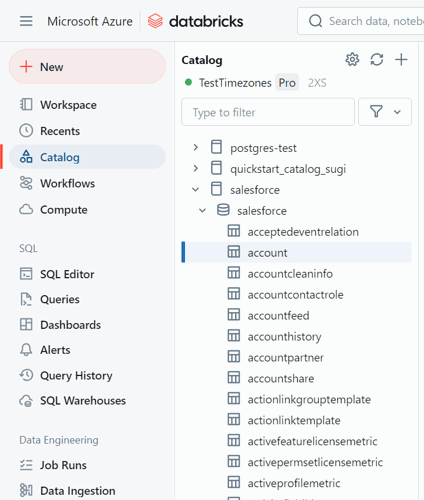This screenshot has width=424, height=500.
Task: Click the salesforce schema database icon
Action: coord(223,210)
